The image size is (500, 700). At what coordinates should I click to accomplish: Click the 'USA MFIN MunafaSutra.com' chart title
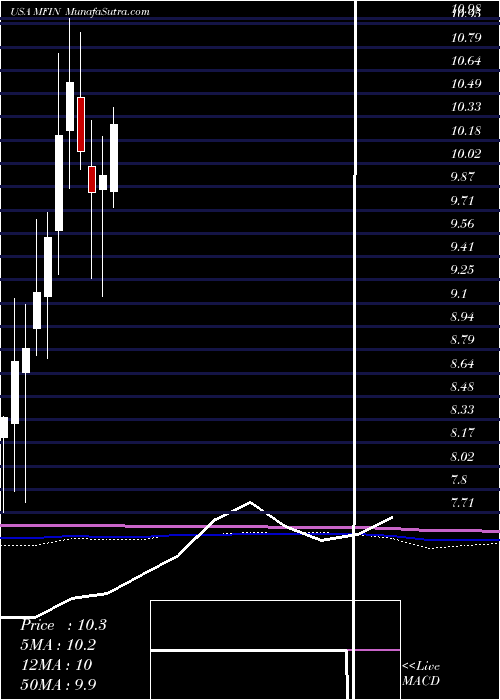click(79, 12)
